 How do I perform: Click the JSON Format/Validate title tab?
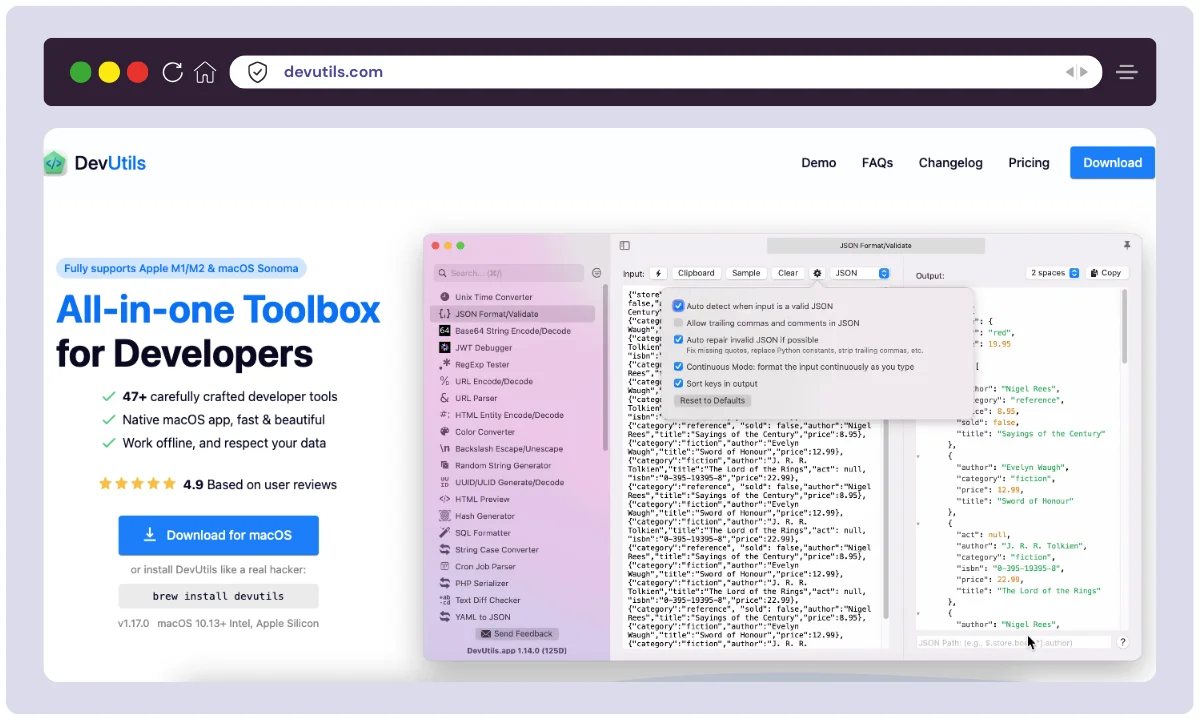click(875, 245)
